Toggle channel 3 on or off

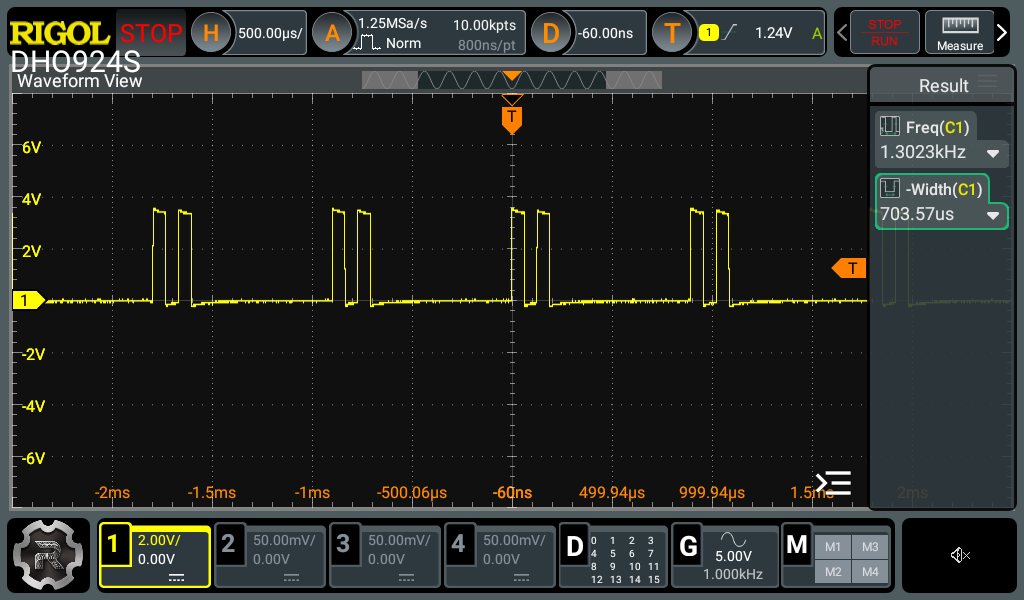[343, 544]
